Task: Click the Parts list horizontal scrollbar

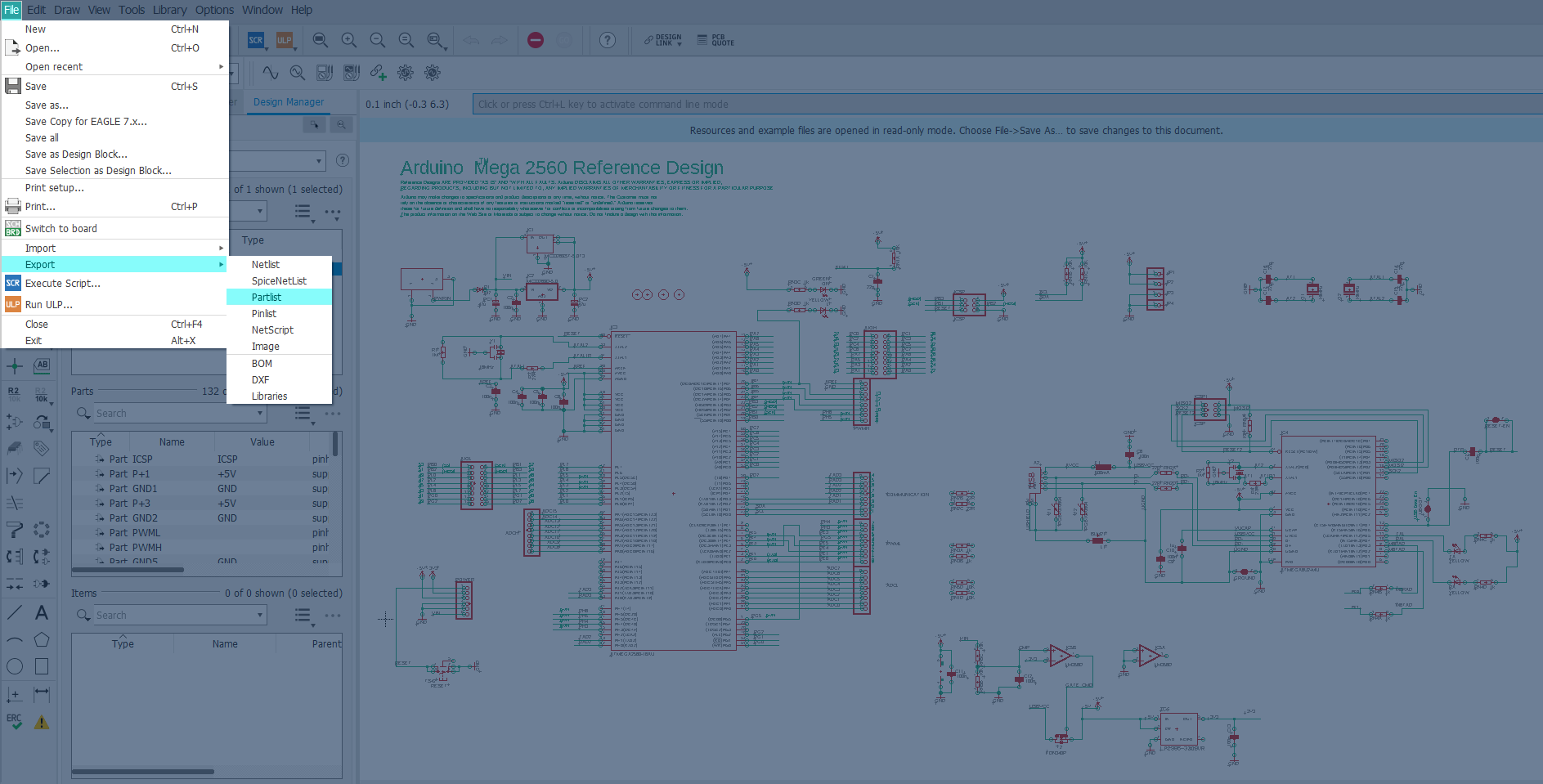Action: click(x=128, y=570)
